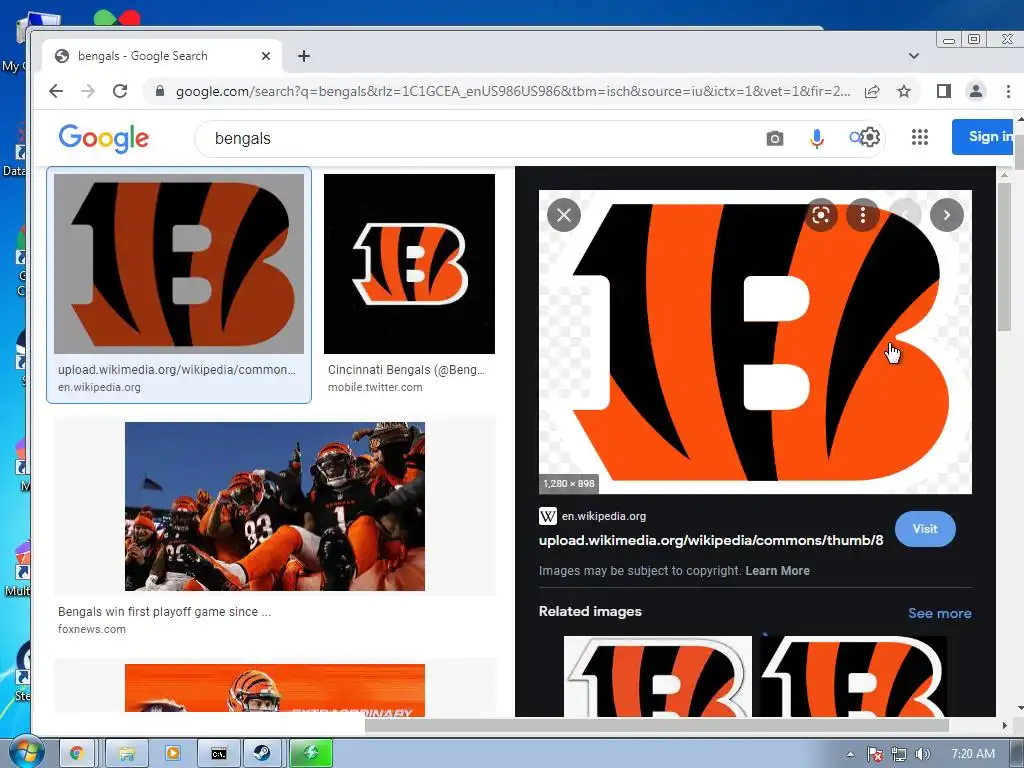Open the media player taskbar icon
Image resolution: width=1024 pixels, height=768 pixels.
172,753
